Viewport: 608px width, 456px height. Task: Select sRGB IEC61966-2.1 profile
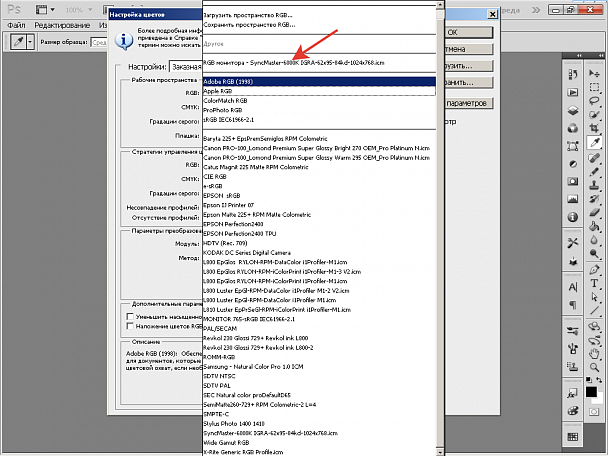click(320, 119)
